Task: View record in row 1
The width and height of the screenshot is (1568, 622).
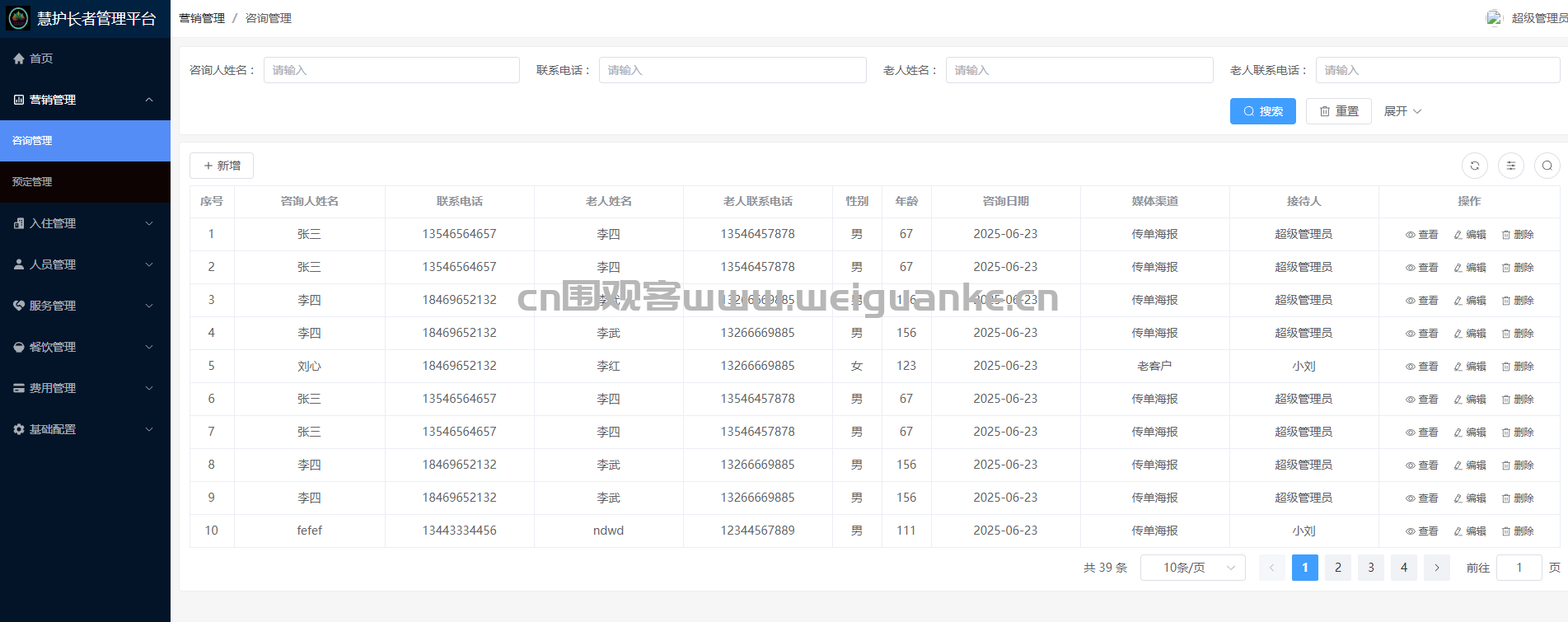Action: [1422, 235]
